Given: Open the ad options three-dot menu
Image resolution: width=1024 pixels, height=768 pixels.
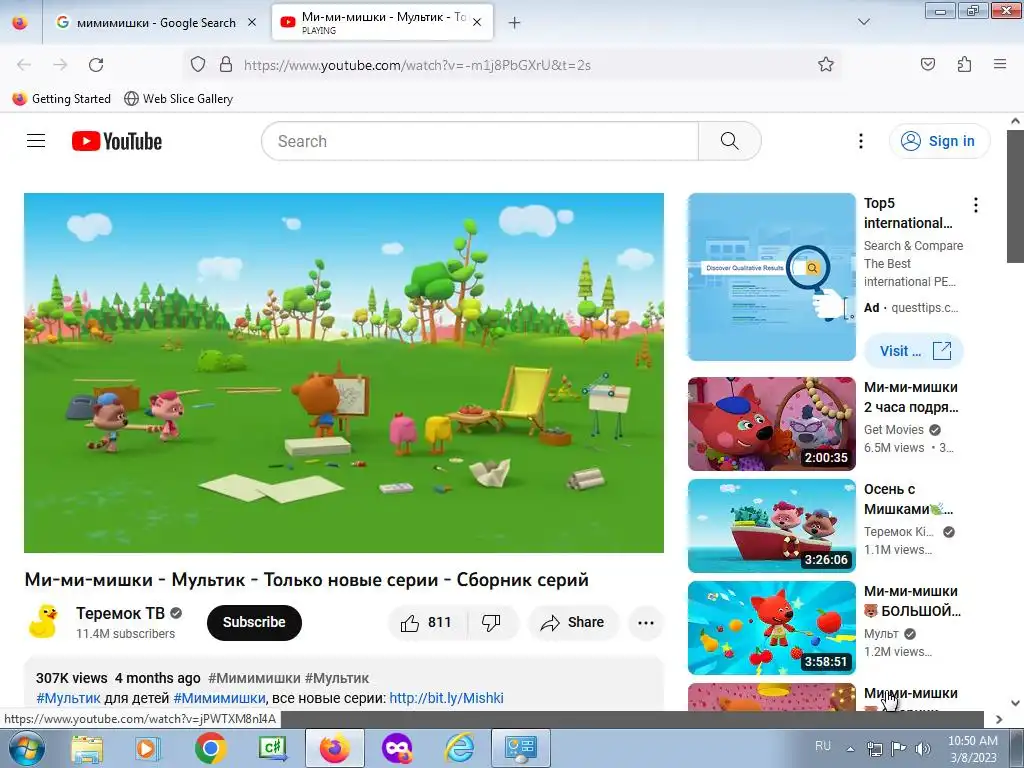Looking at the screenshot, I should pyautogui.click(x=976, y=205).
